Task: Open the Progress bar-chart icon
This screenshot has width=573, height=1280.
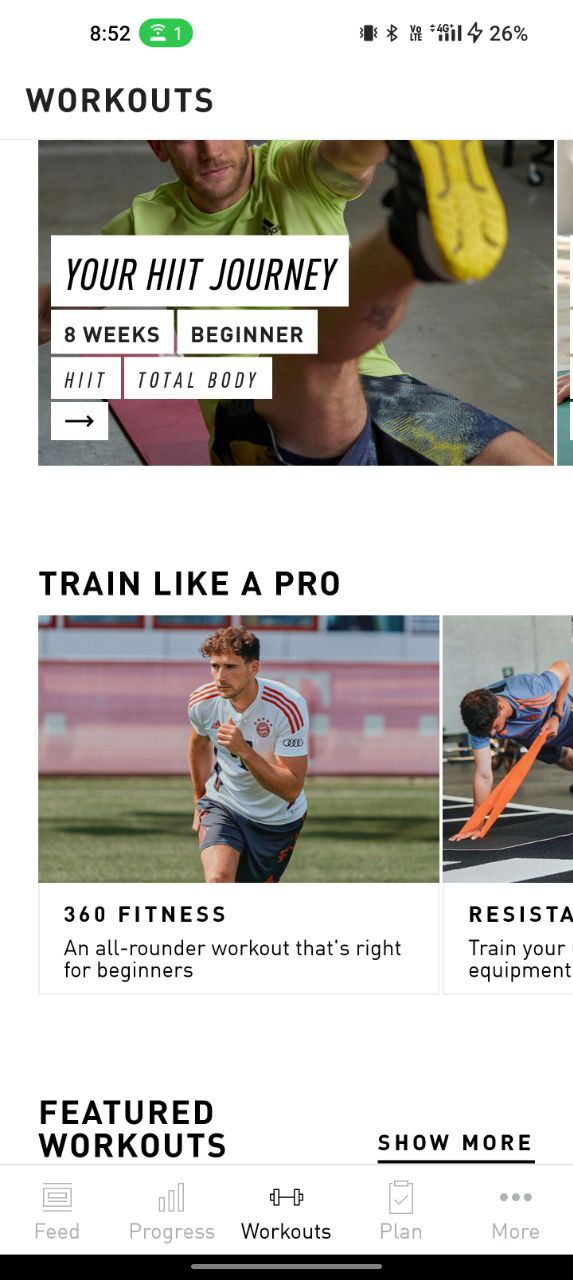Action: pyautogui.click(x=172, y=1196)
